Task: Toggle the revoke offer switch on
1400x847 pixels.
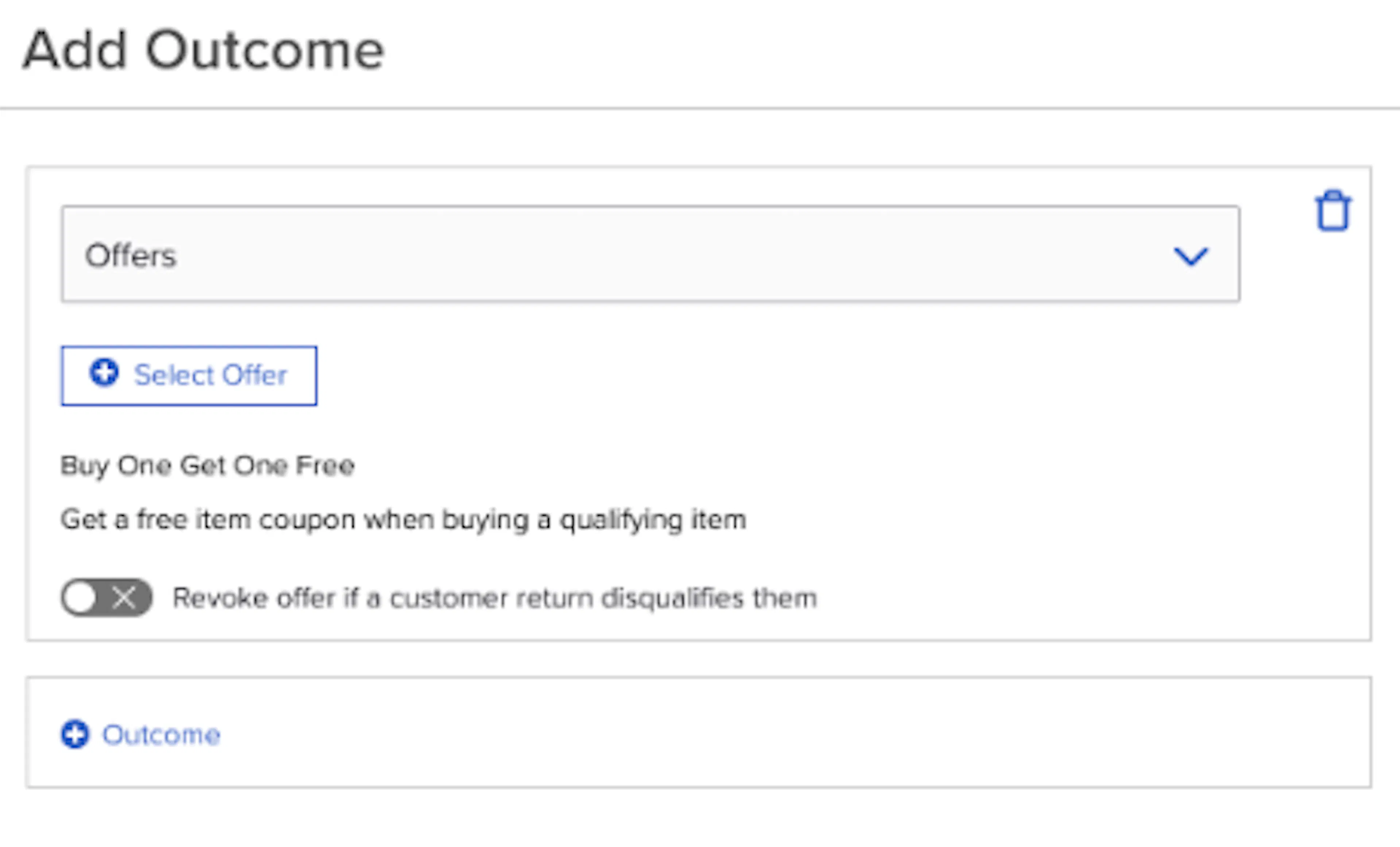Action: pyautogui.click(x=107, y=597)
